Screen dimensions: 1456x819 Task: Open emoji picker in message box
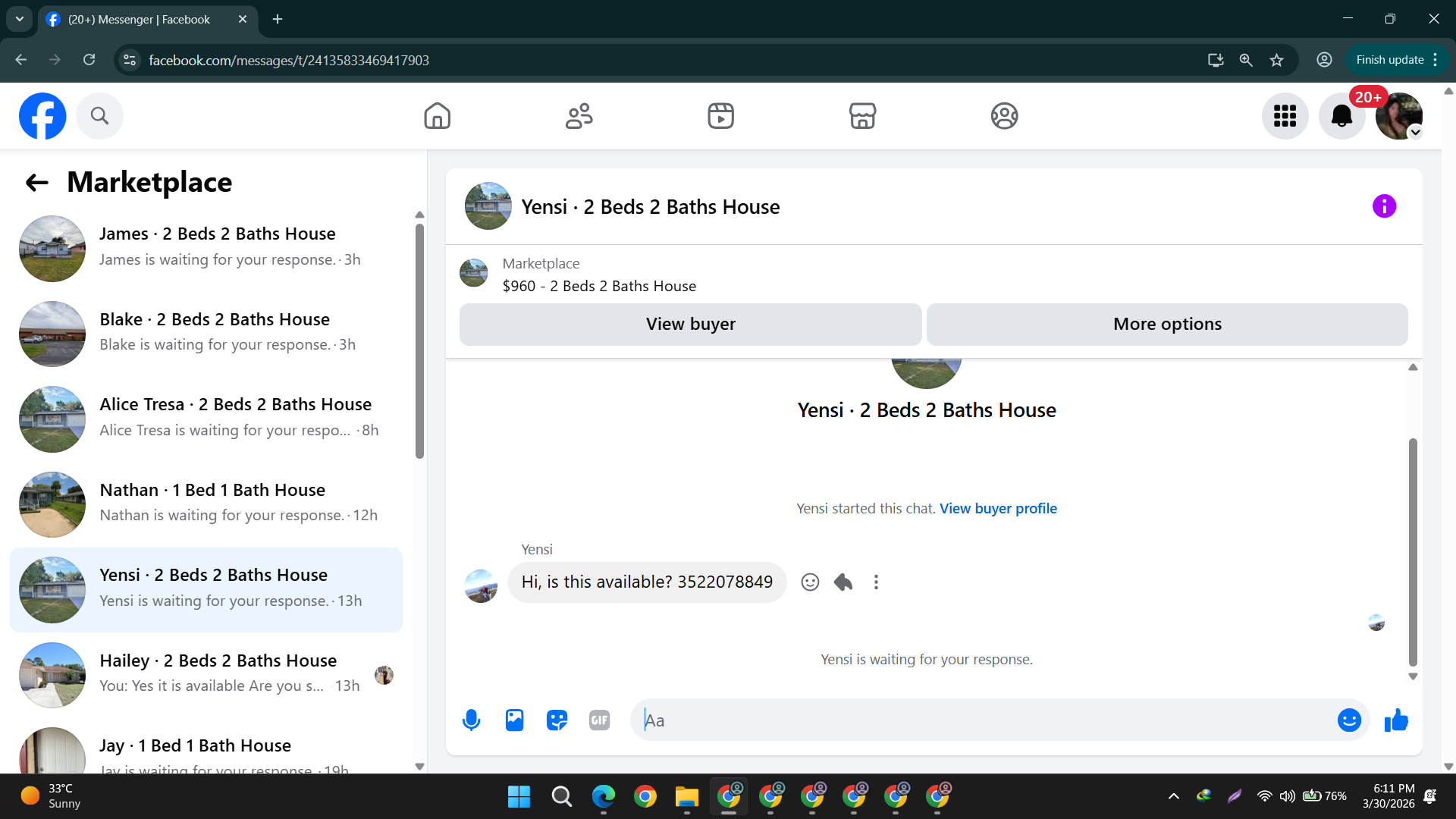point(1349,720)
